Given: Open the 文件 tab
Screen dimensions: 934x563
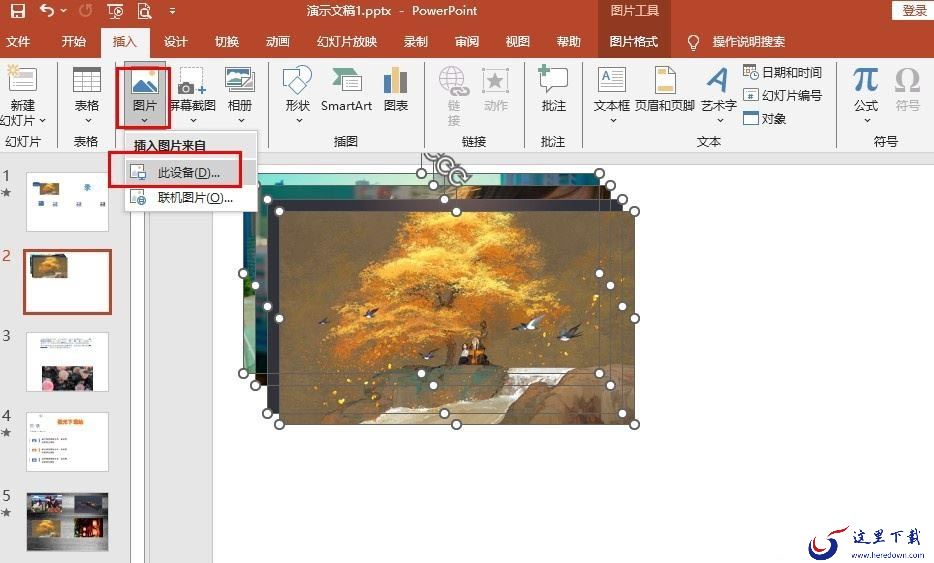Looking at the screenshot, I should point(18,42).
